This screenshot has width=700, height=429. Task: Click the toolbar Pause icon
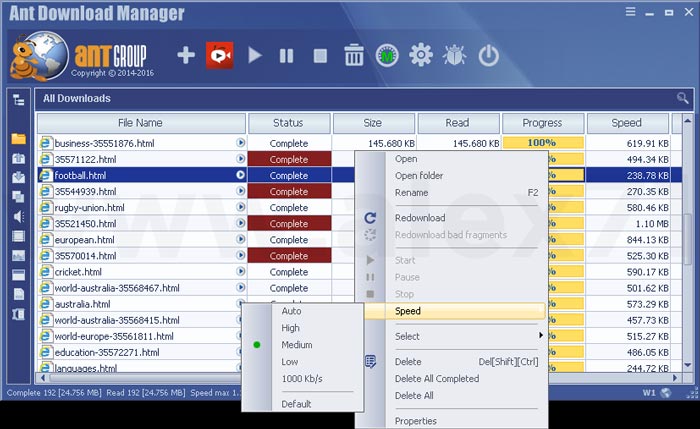(x=286, y=56)
